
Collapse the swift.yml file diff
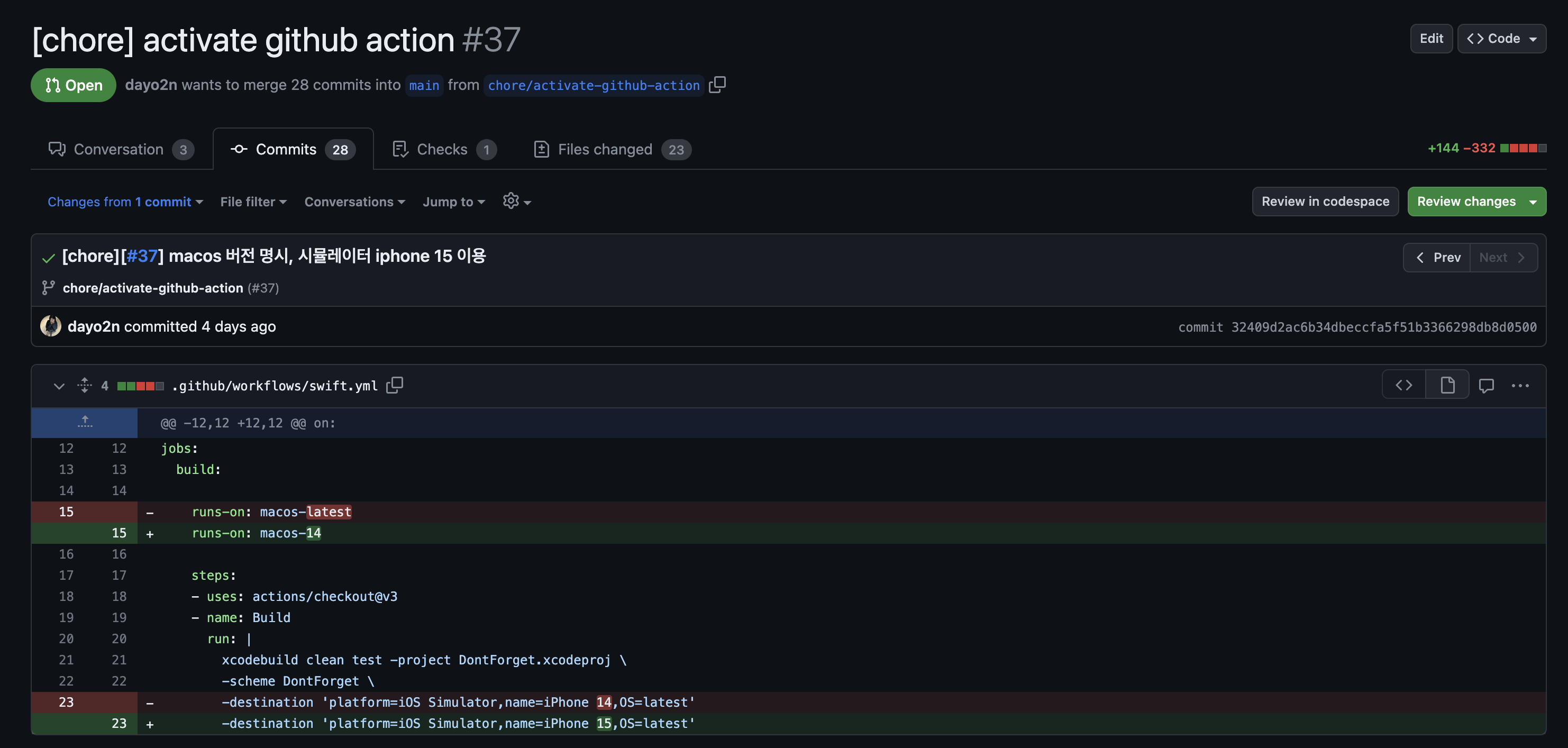coord(59,385)
